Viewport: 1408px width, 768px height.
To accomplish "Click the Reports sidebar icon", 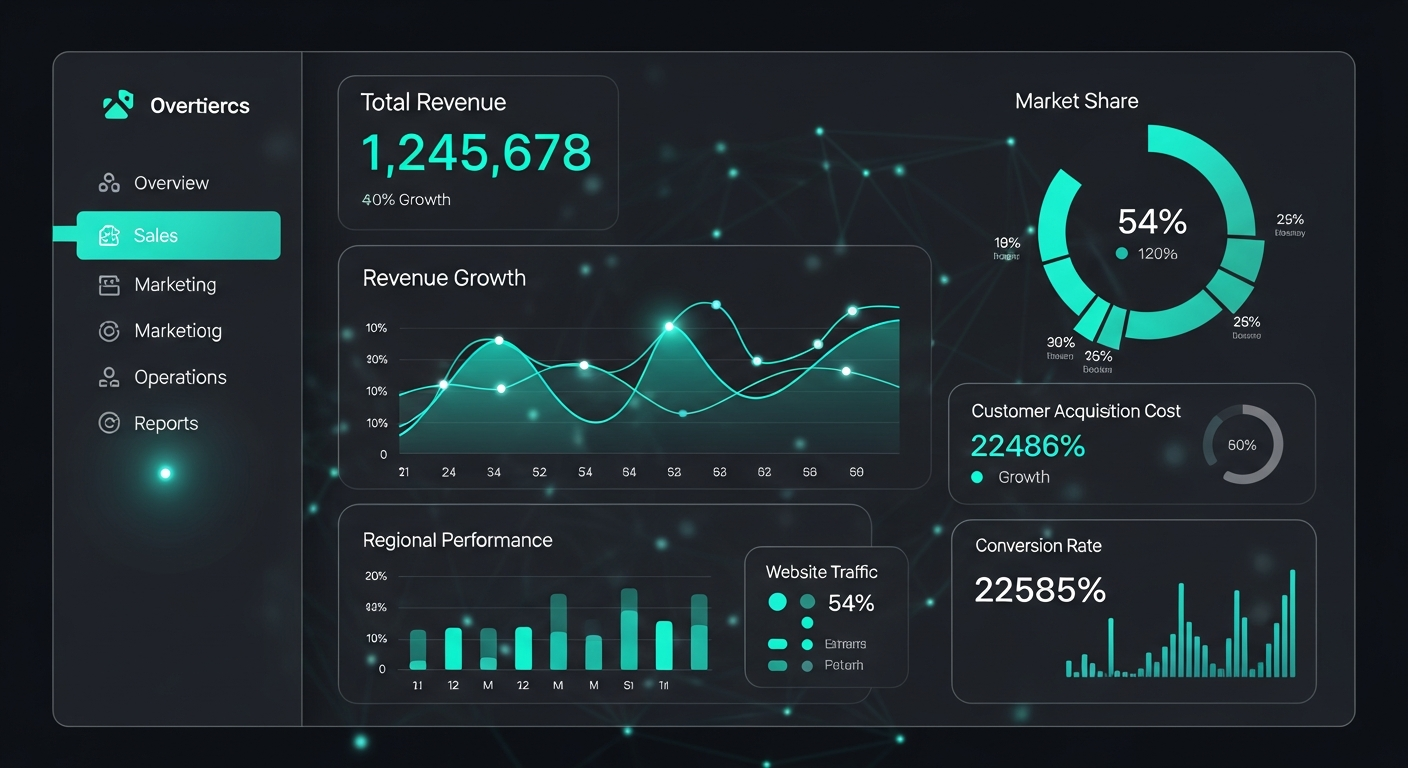I will (109, 423).
